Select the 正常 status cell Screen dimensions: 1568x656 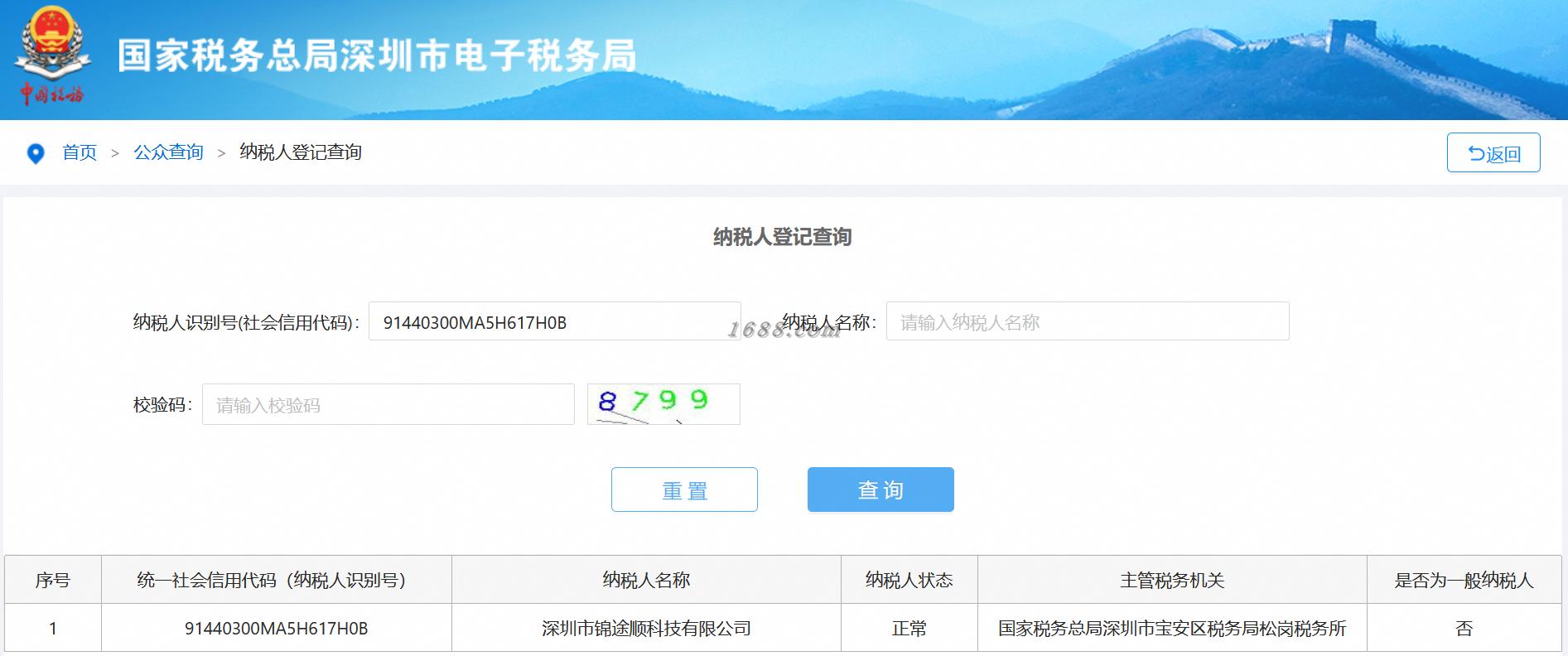[x=909, y=629]
